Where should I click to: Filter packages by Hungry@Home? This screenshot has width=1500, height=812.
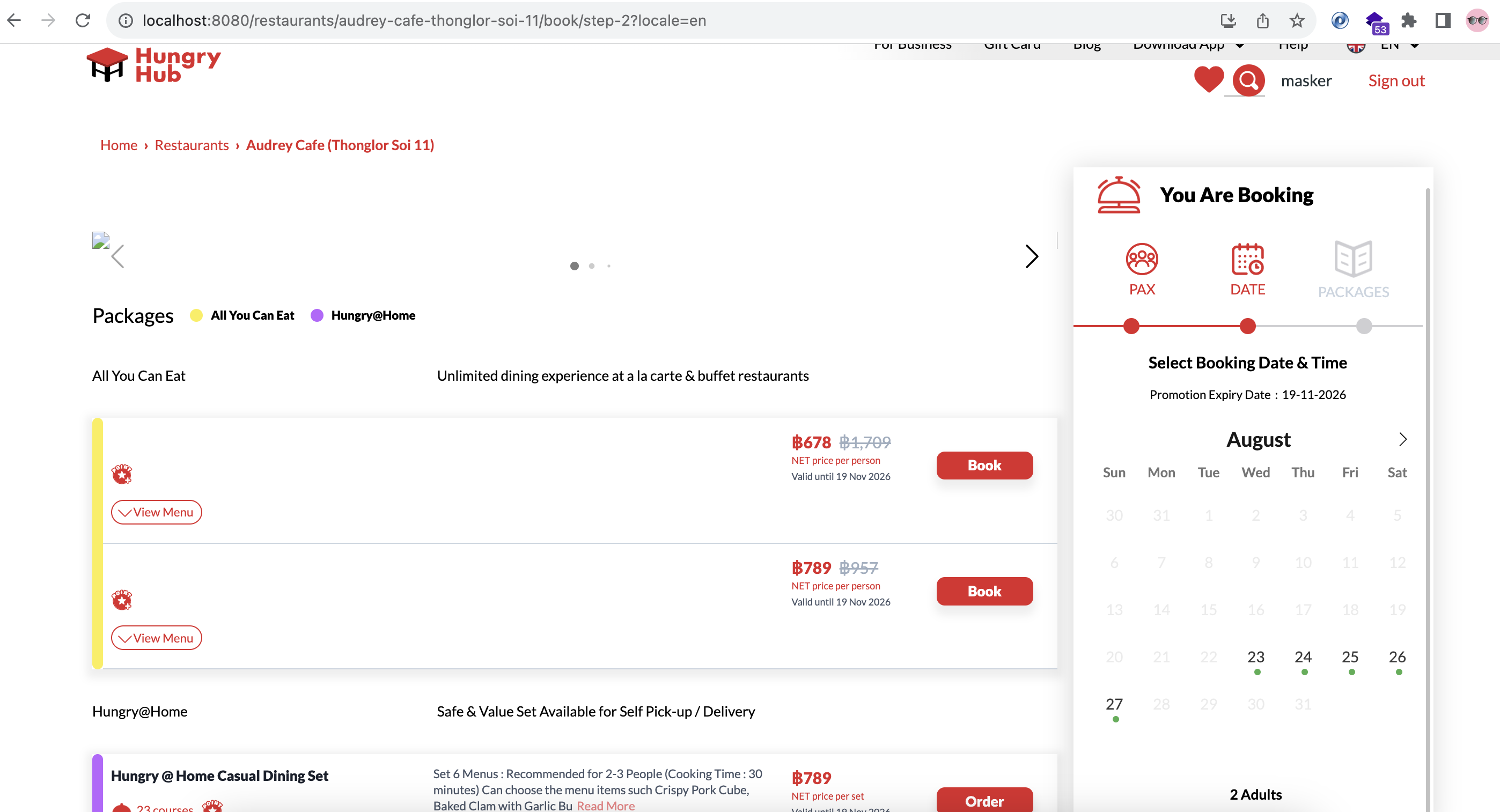tap(373, 315)
